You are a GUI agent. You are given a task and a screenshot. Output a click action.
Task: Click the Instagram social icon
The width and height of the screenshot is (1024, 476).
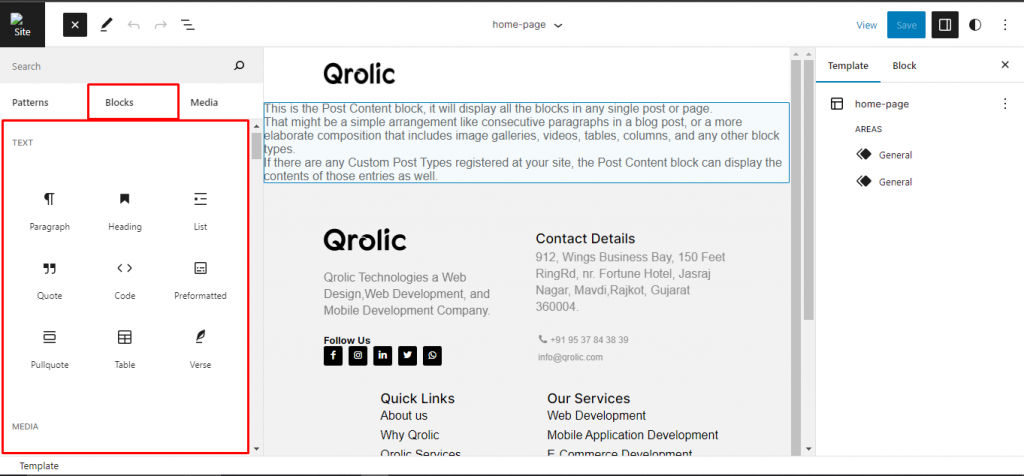(358, 356)
